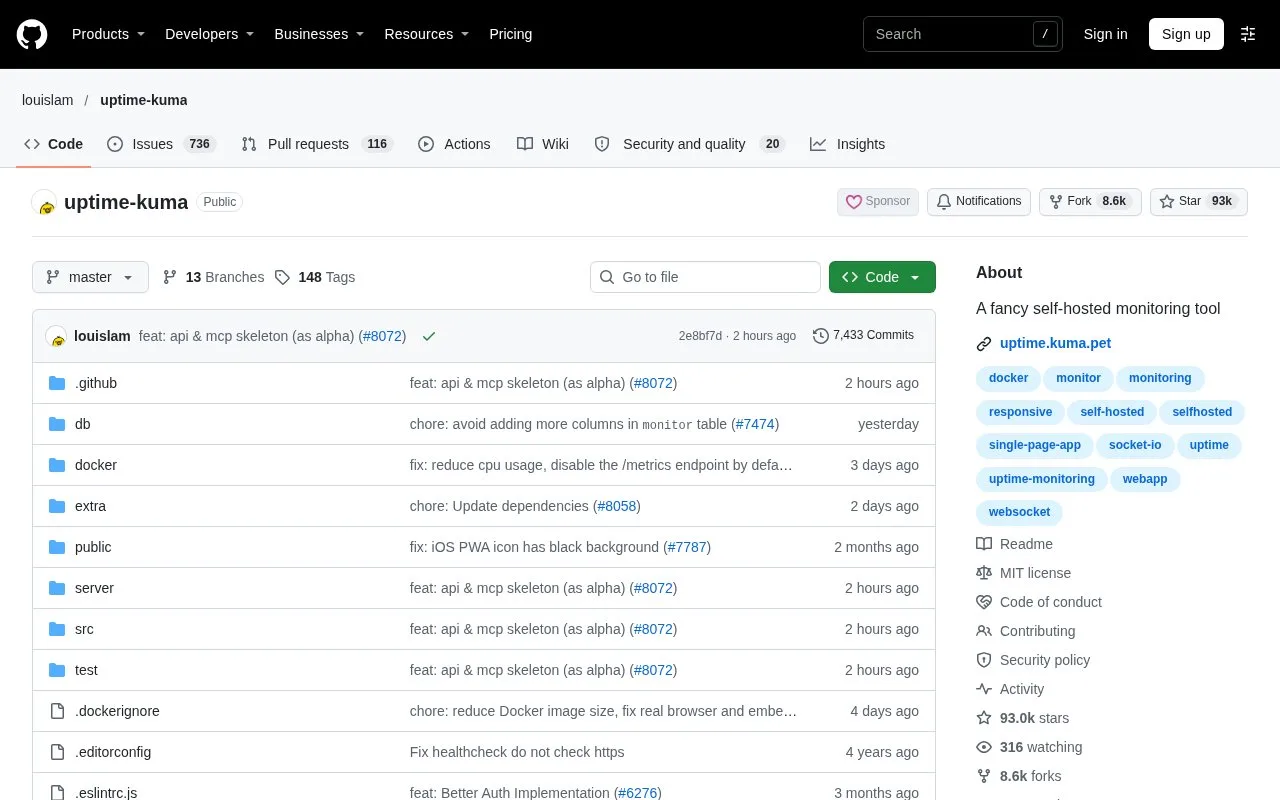Click the Sponsor button

(x=878, y=202)
